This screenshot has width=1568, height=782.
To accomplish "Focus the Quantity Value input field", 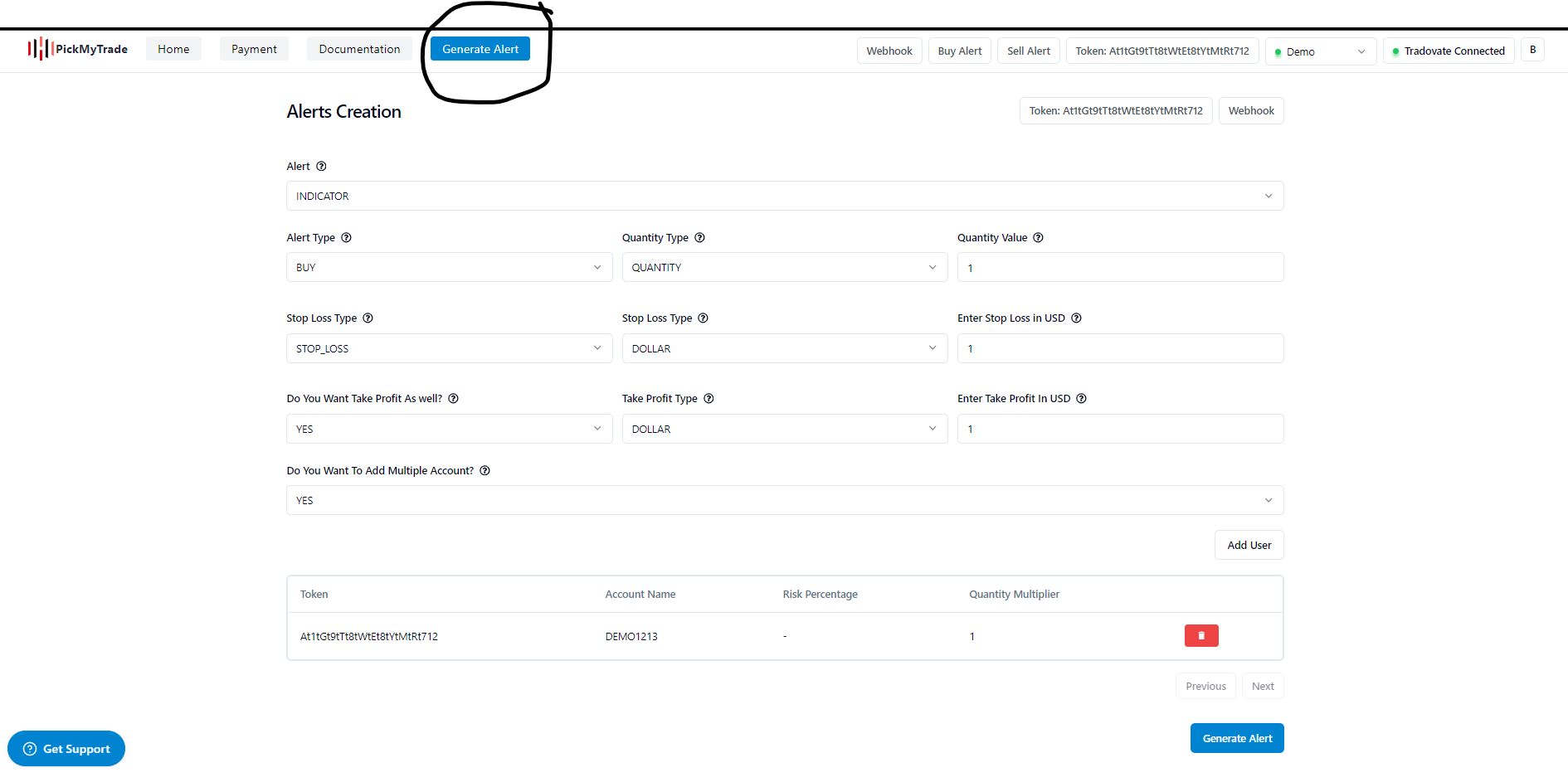I will point(1120,267).
